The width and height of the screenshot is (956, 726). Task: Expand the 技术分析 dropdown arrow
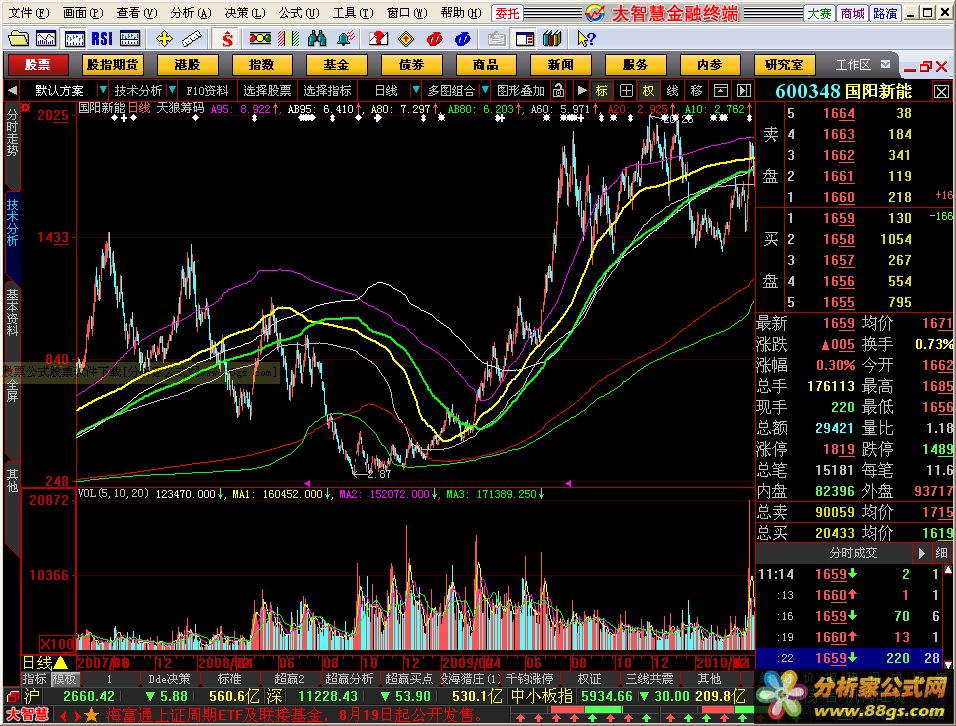pos(172,91)
